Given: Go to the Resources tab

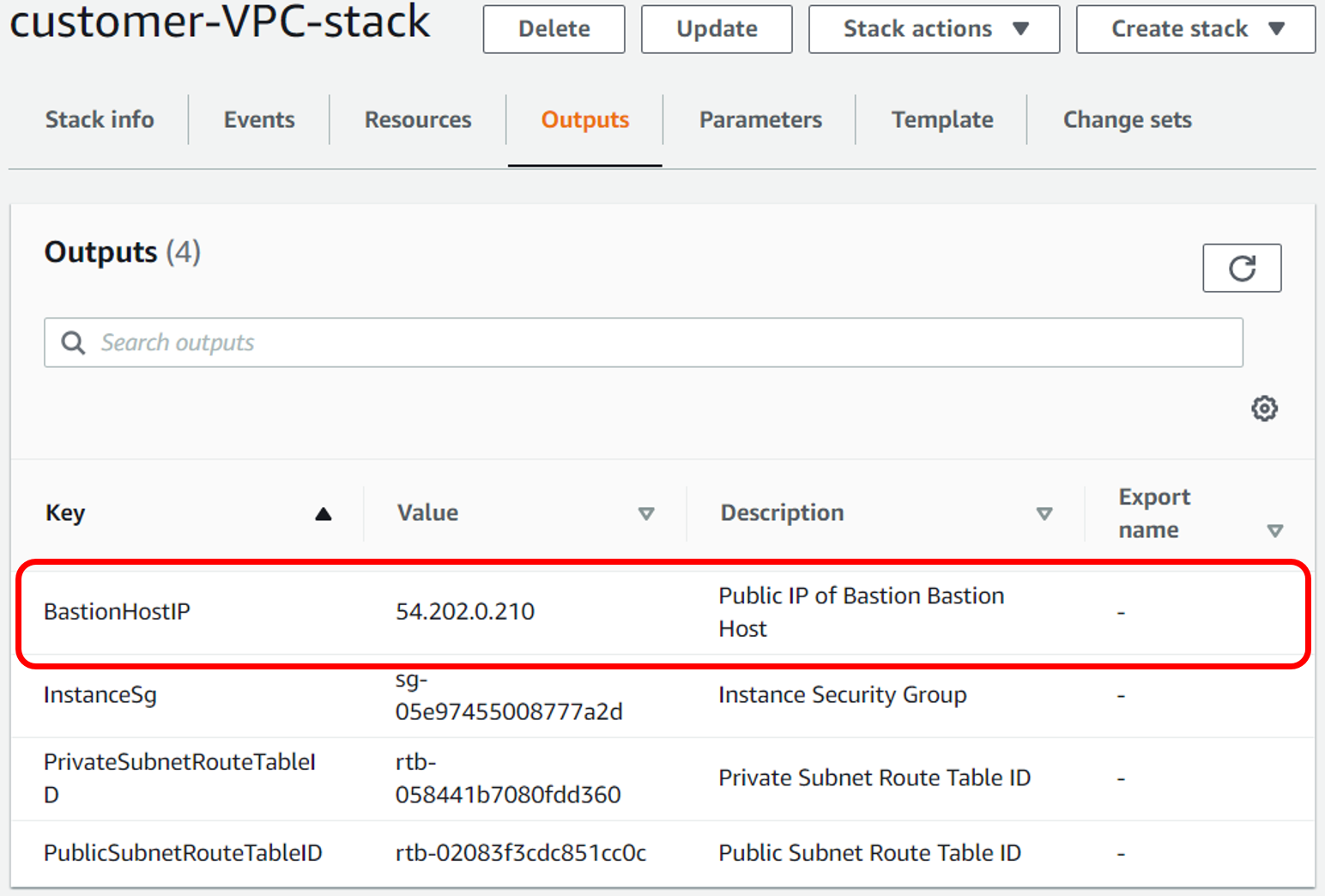Looking at the screenshot, I should tap(417, 119).
